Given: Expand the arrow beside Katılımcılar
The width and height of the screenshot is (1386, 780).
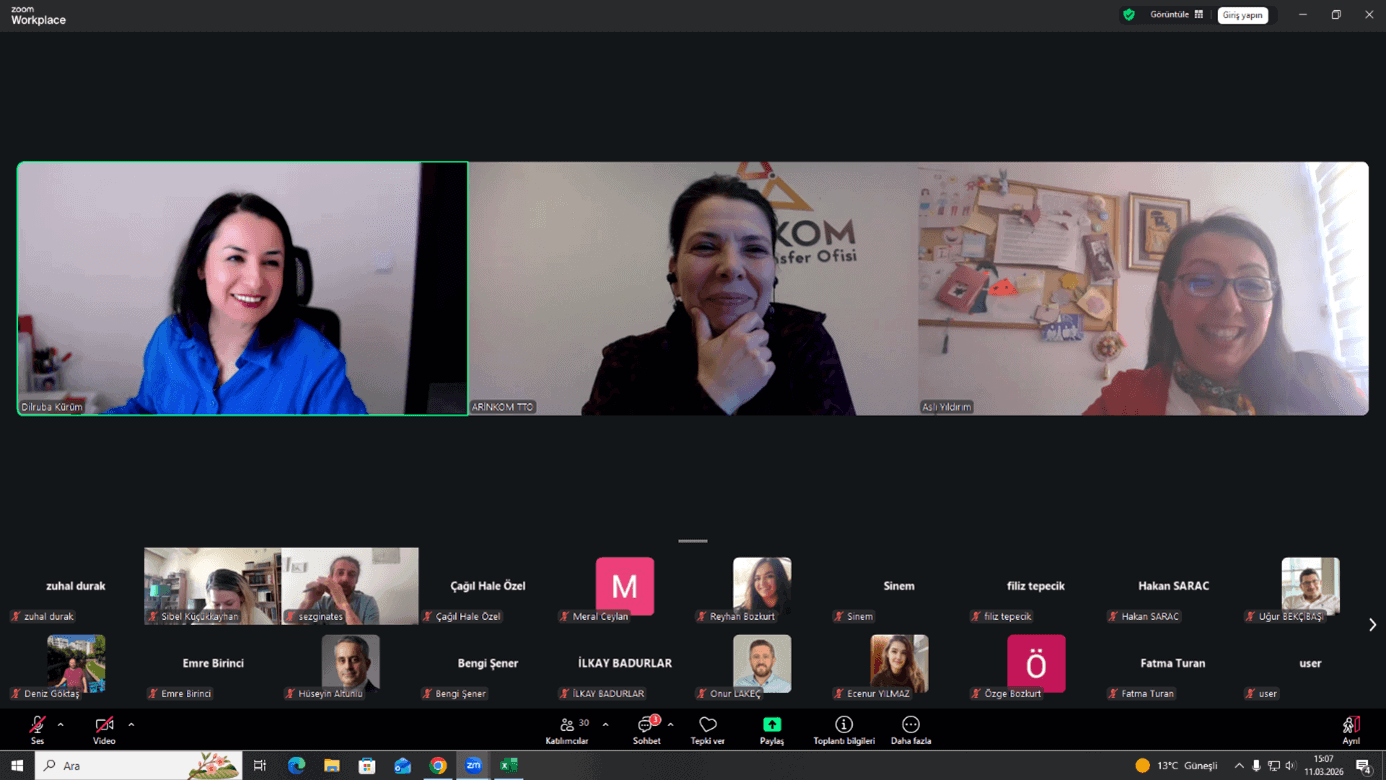Looking at the screenshot, I should (x=605, y=725).
